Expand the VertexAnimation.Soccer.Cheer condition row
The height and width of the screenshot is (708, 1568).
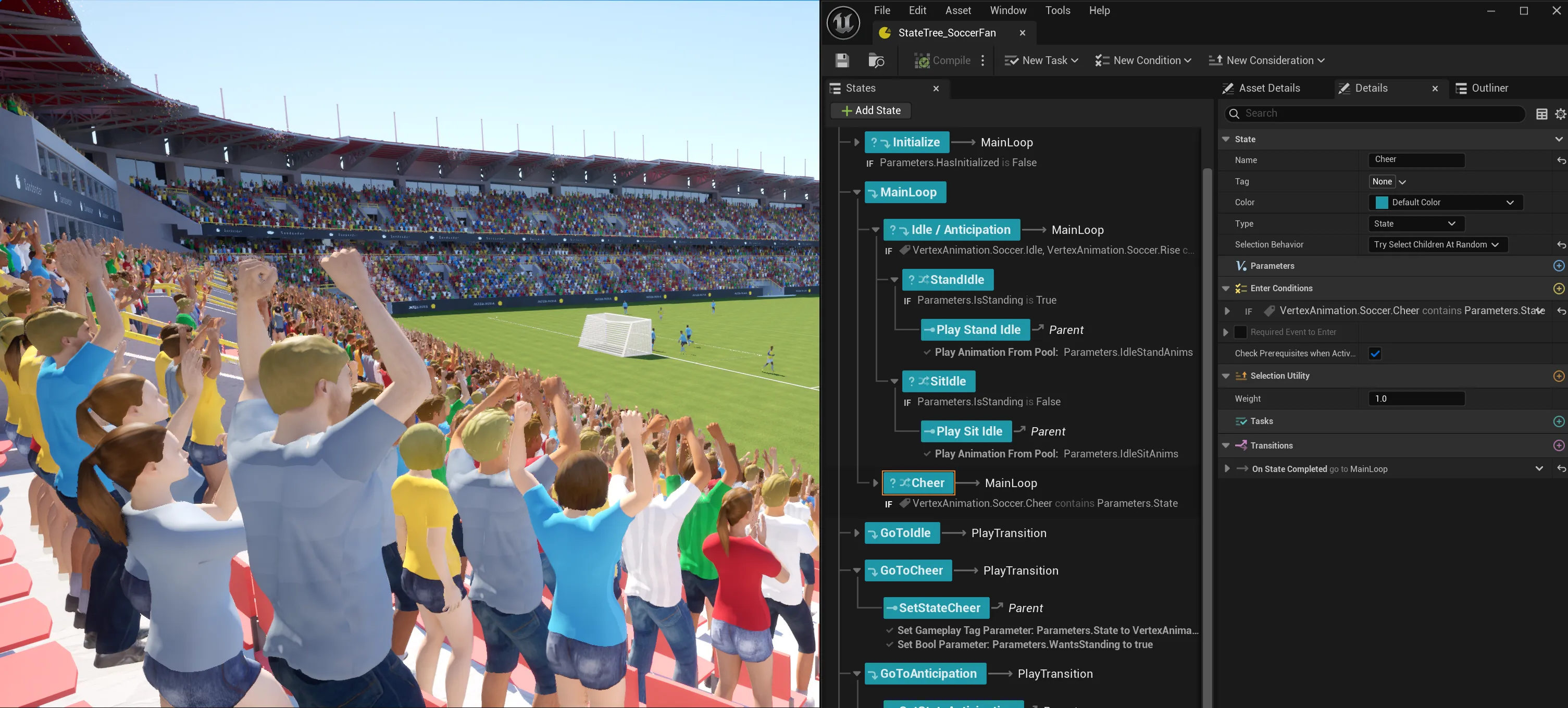click(x=1226, y=312)
